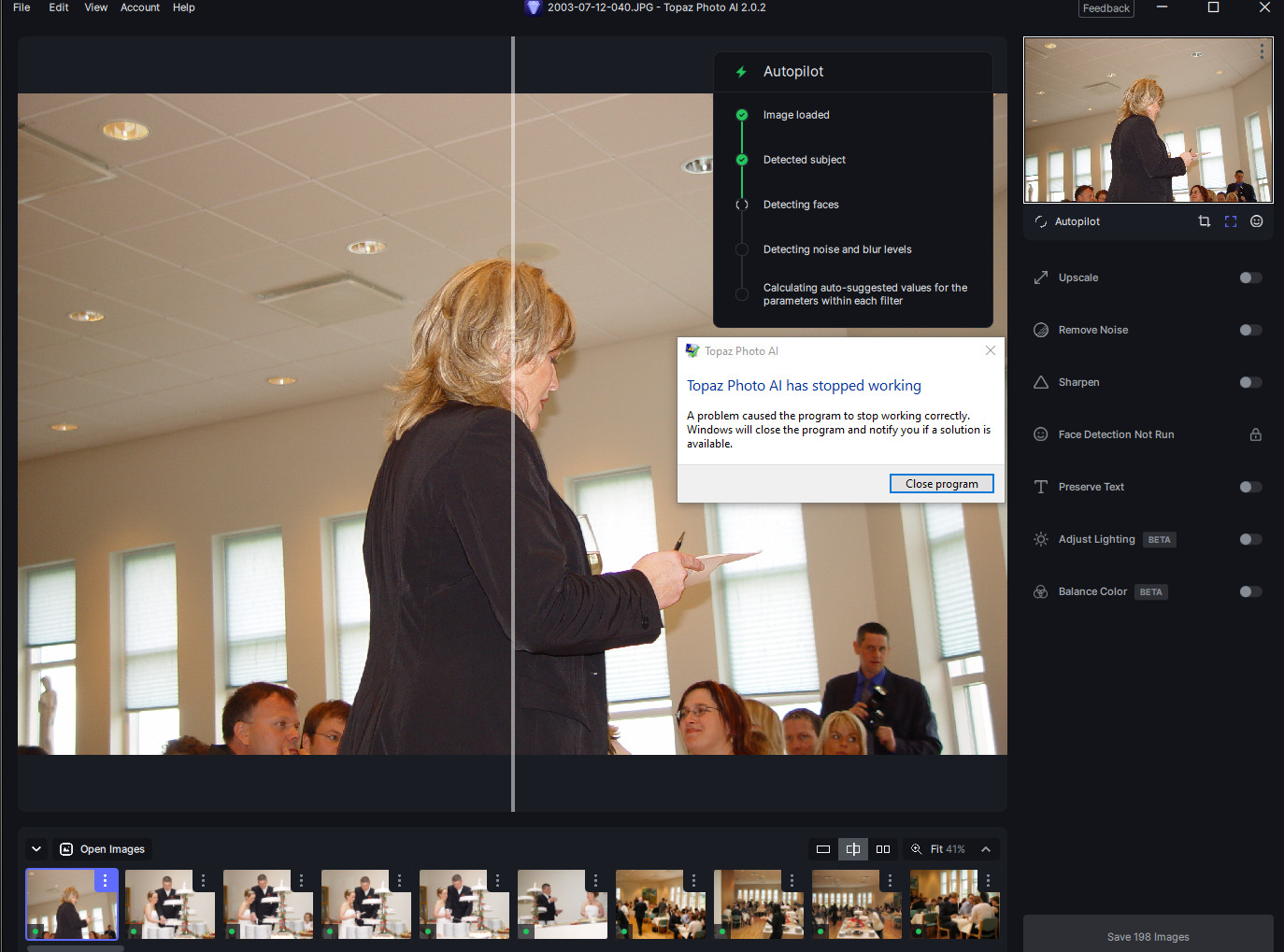Click the face selection smiley icon
This screenshot has height=952, width=1284.
(x=1257, y=221)
